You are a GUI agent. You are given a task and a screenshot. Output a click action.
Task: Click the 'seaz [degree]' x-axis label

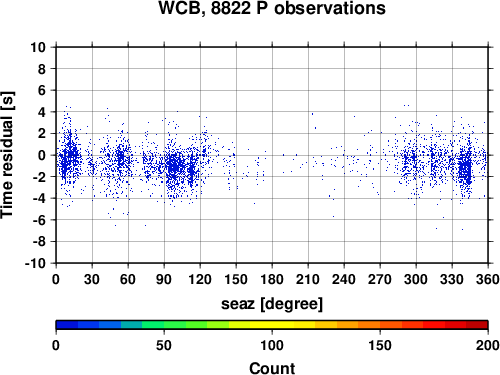272,304
